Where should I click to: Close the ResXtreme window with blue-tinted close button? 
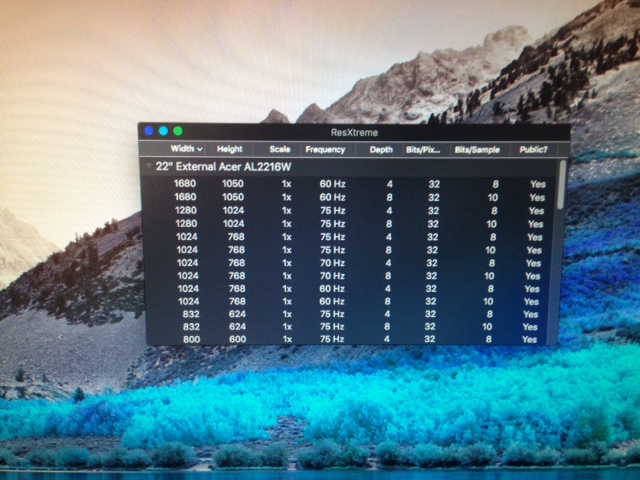[149, 131]
